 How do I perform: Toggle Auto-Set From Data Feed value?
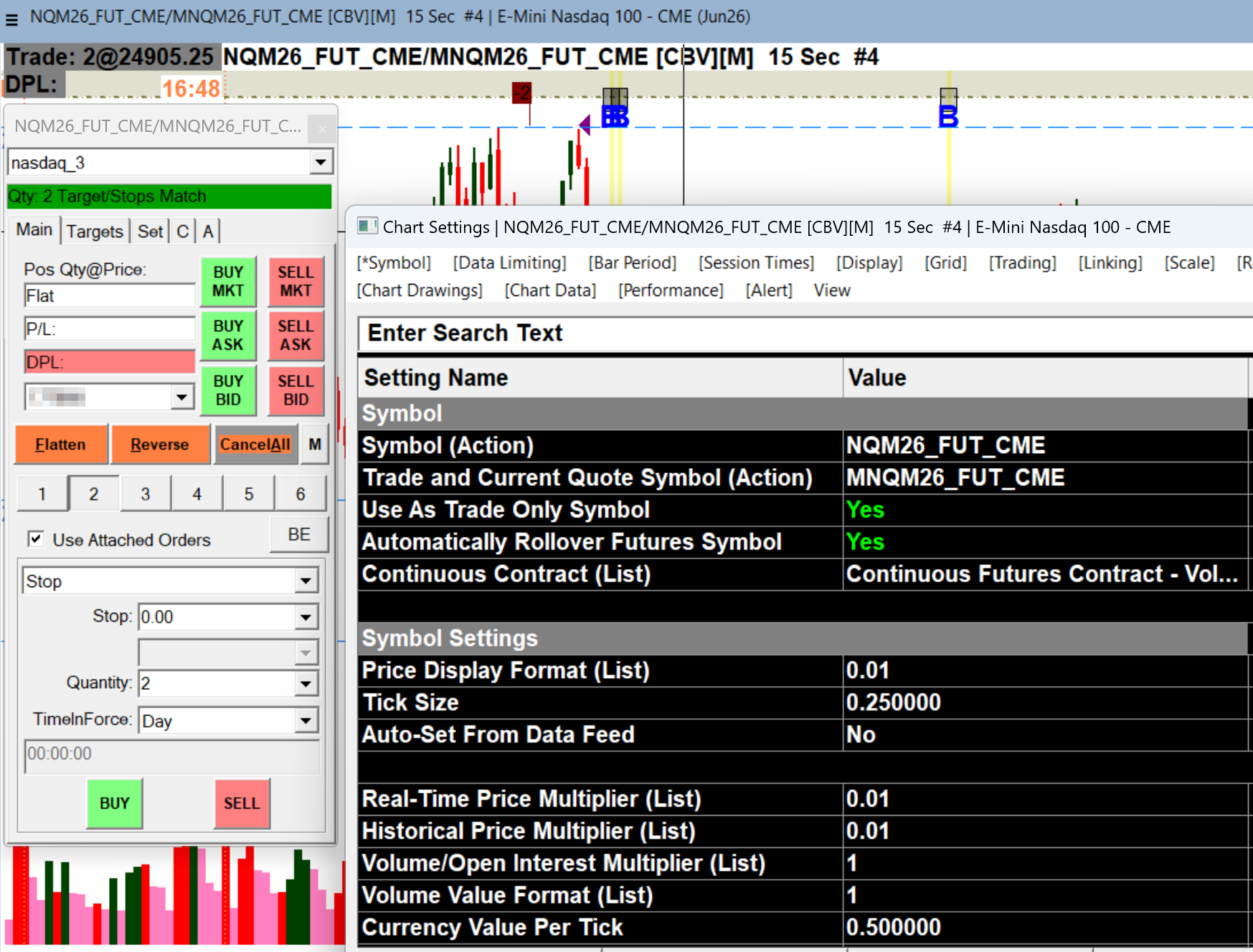pos(1046,734)
